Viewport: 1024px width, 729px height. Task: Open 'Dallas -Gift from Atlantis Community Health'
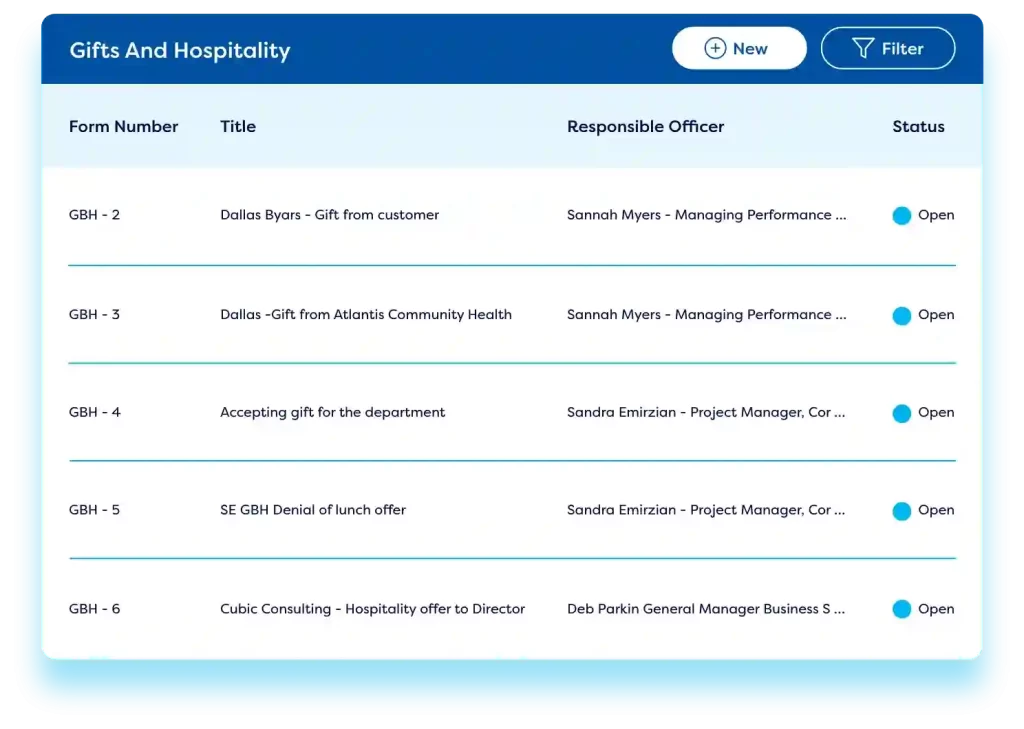click(x=366, y=315)
